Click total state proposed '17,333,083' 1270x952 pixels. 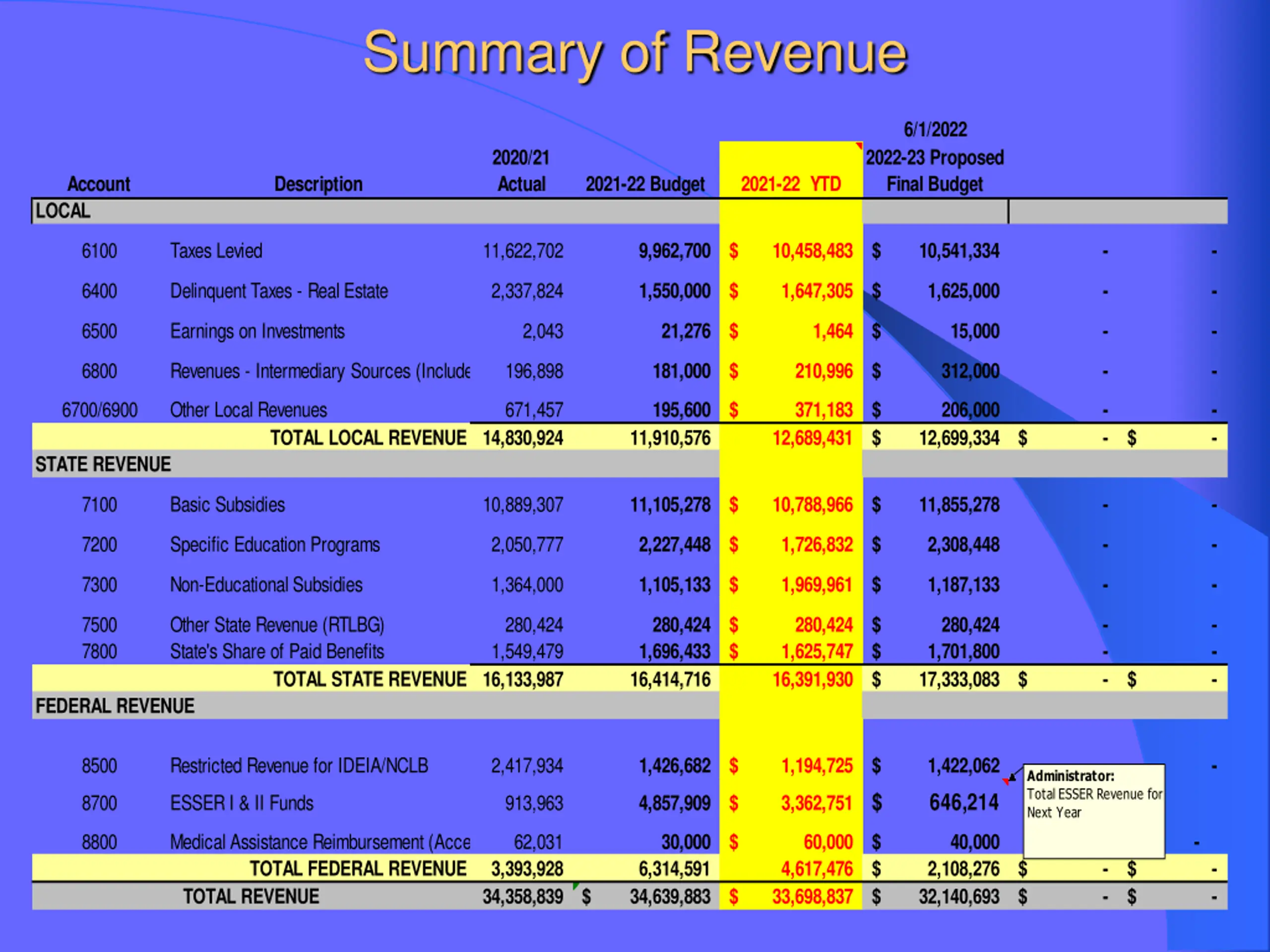tap(959, 680)
